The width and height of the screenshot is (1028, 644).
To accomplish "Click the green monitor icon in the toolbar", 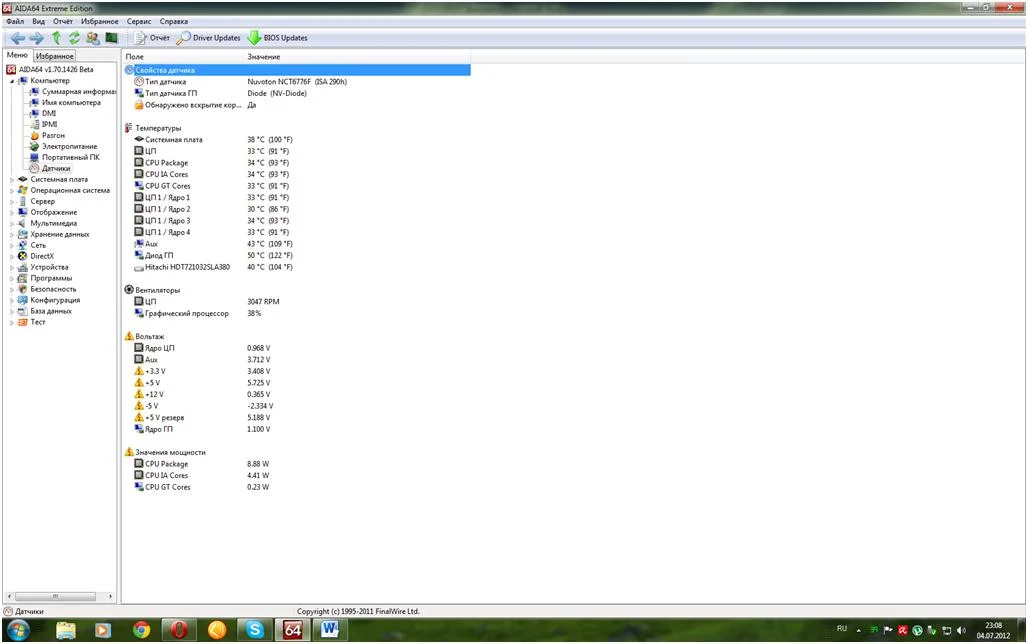I will 111,38.
